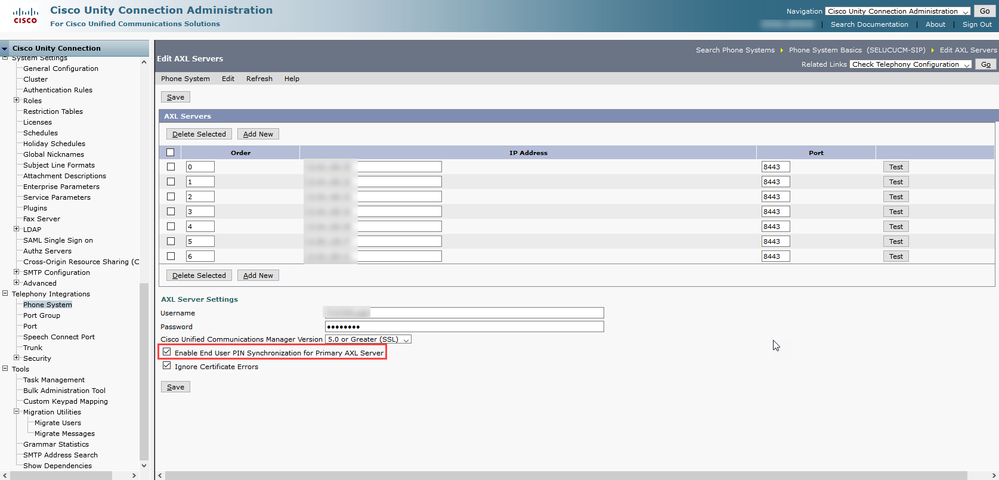Click the IP Address field for order 4

373,226
